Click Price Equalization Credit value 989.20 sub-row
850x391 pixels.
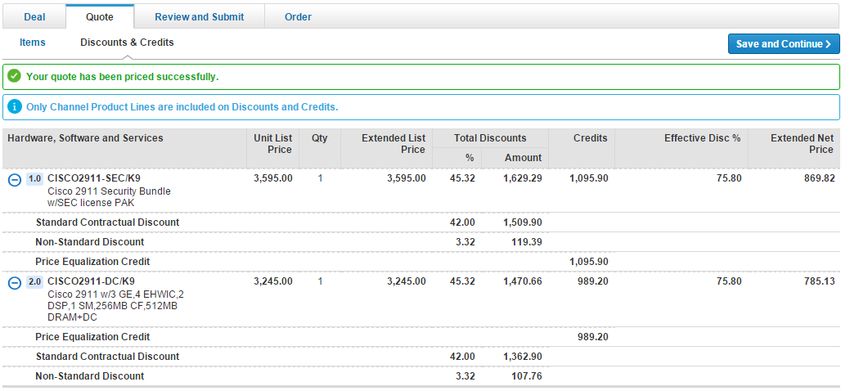[x=593, y=337]
